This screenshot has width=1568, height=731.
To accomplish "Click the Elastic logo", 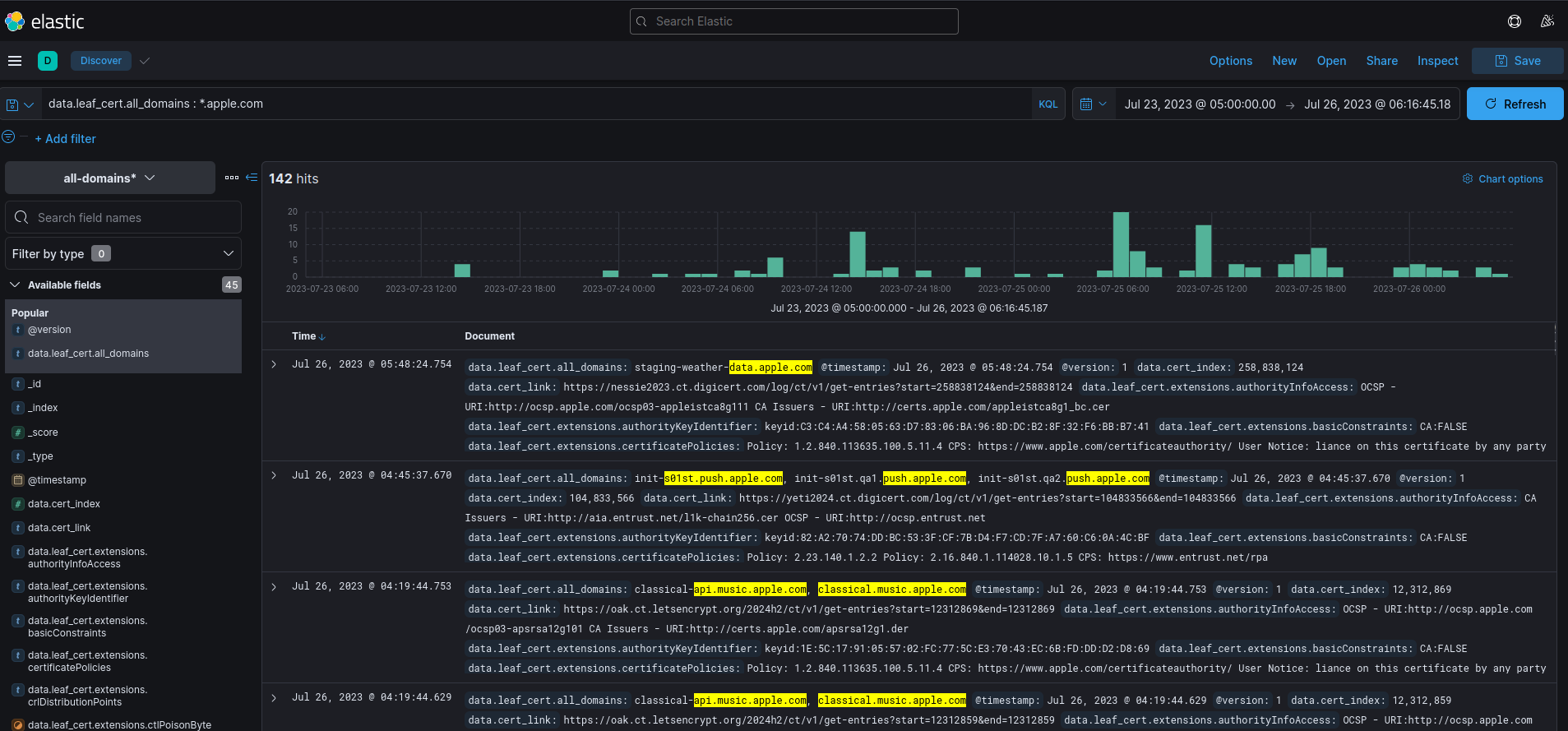I will [44, 21].
